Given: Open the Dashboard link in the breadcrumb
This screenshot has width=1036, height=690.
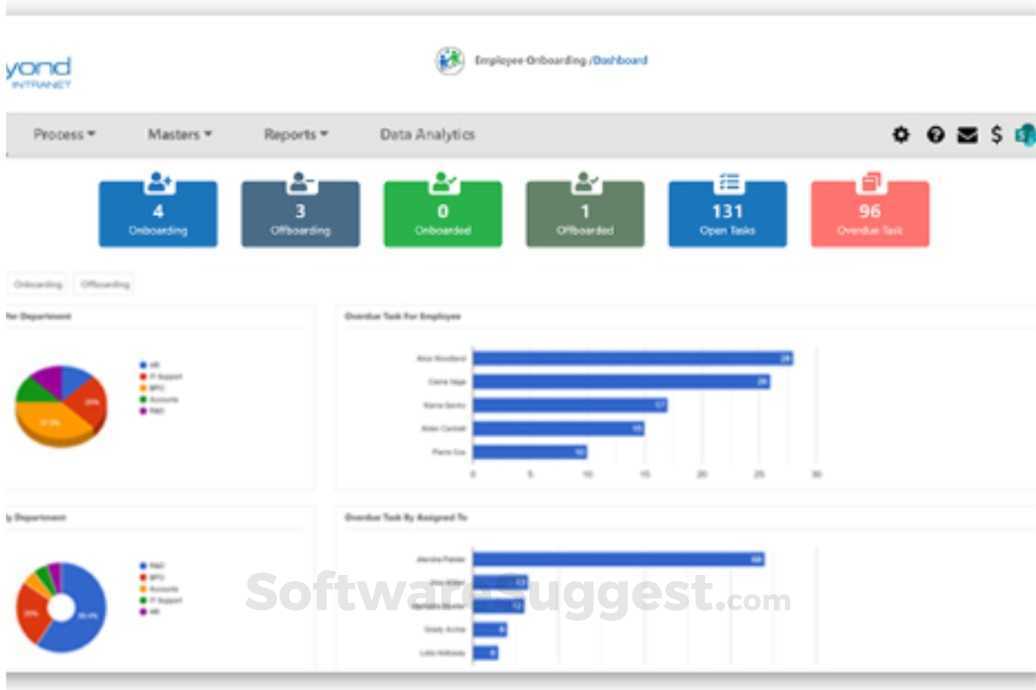Looking at the screenshot, I should point(622,60).
